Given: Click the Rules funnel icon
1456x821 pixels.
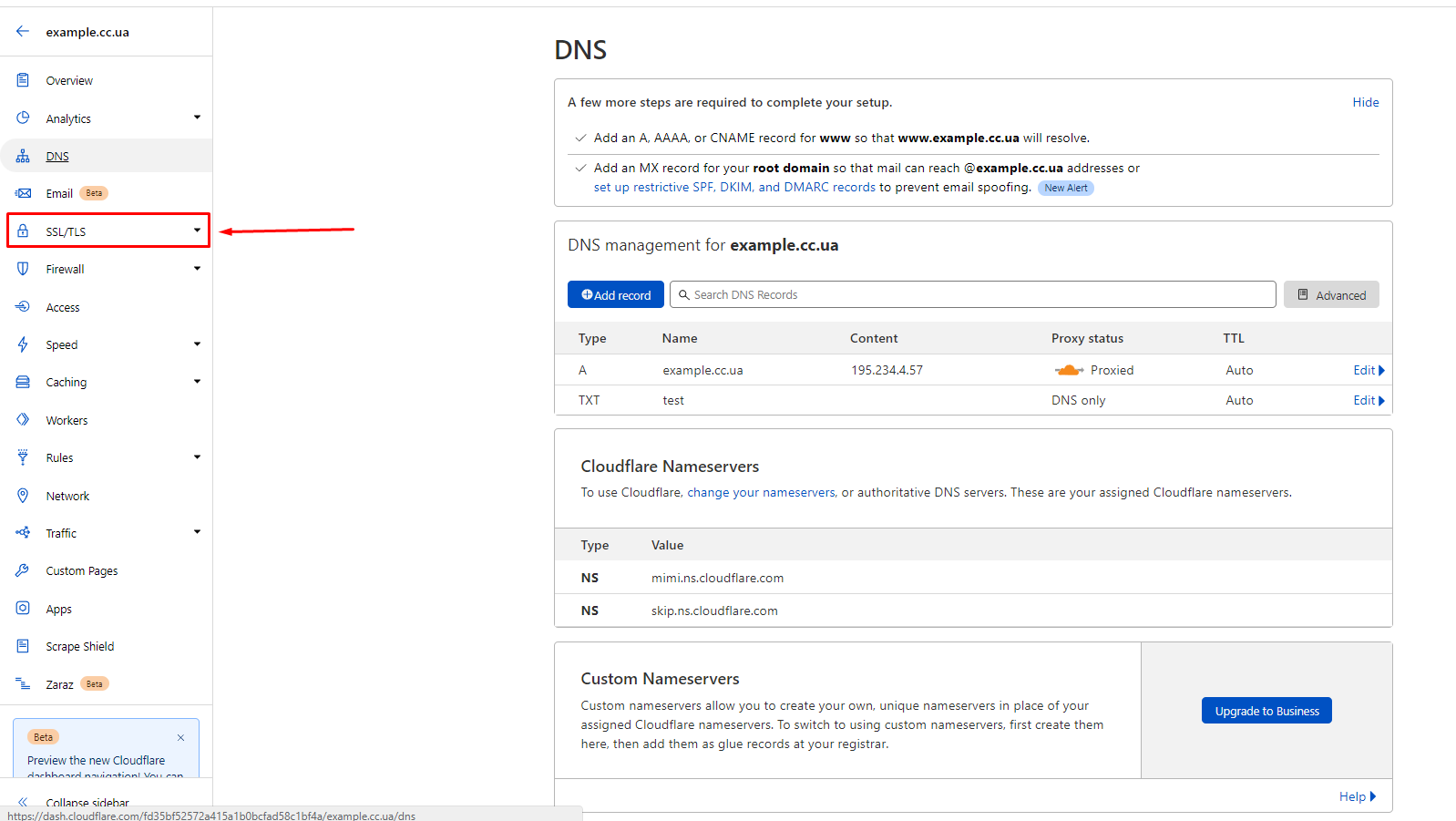Looking at the screenshot, I should coord(23,457).
